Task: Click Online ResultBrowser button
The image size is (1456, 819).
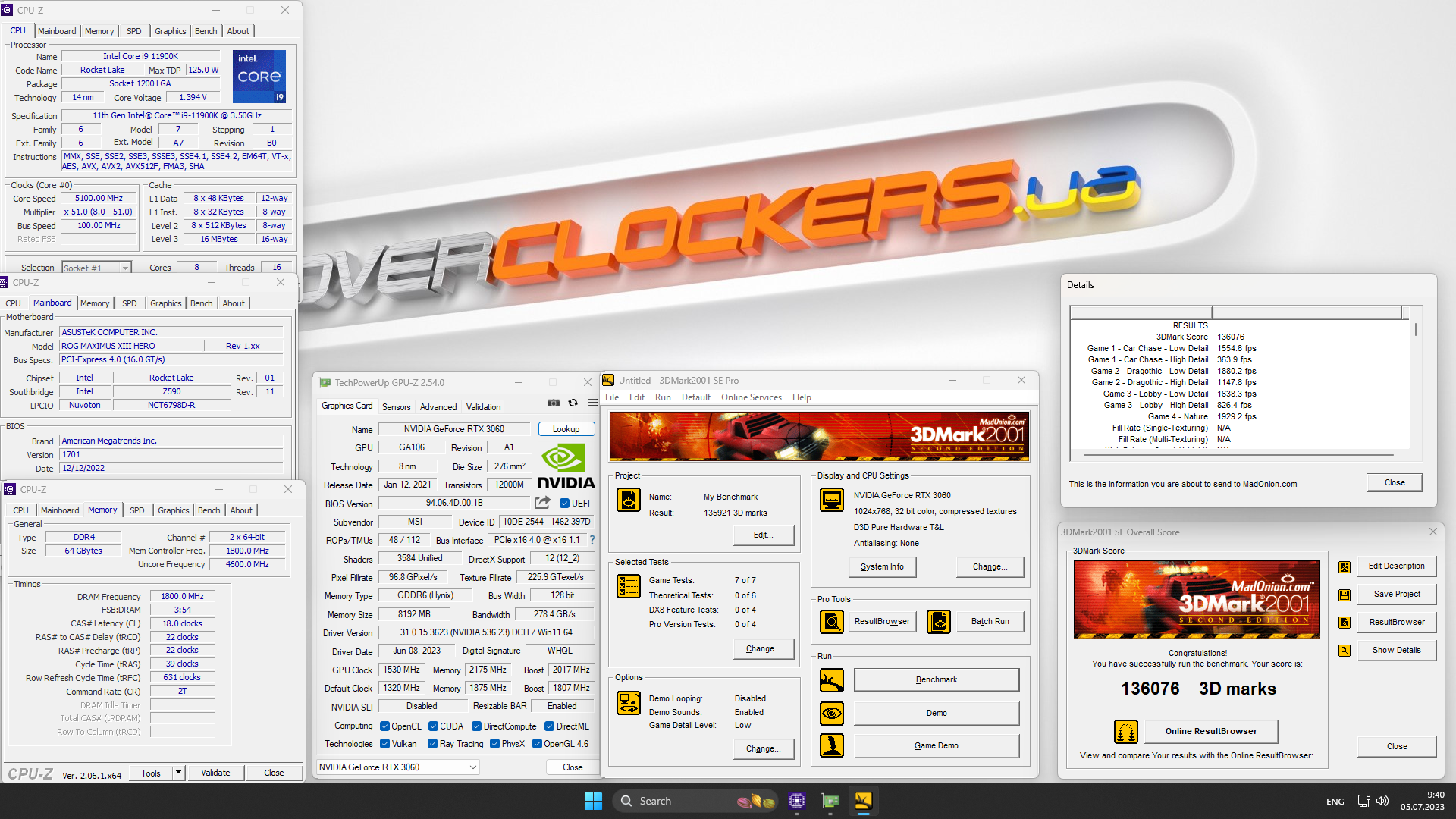Action: point(1211,731)
